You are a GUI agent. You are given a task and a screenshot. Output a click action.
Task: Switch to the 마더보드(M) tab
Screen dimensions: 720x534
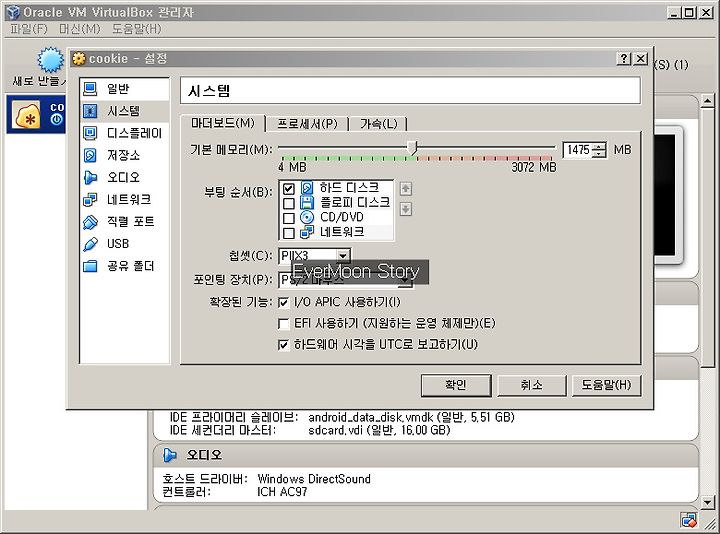(223, 124)
